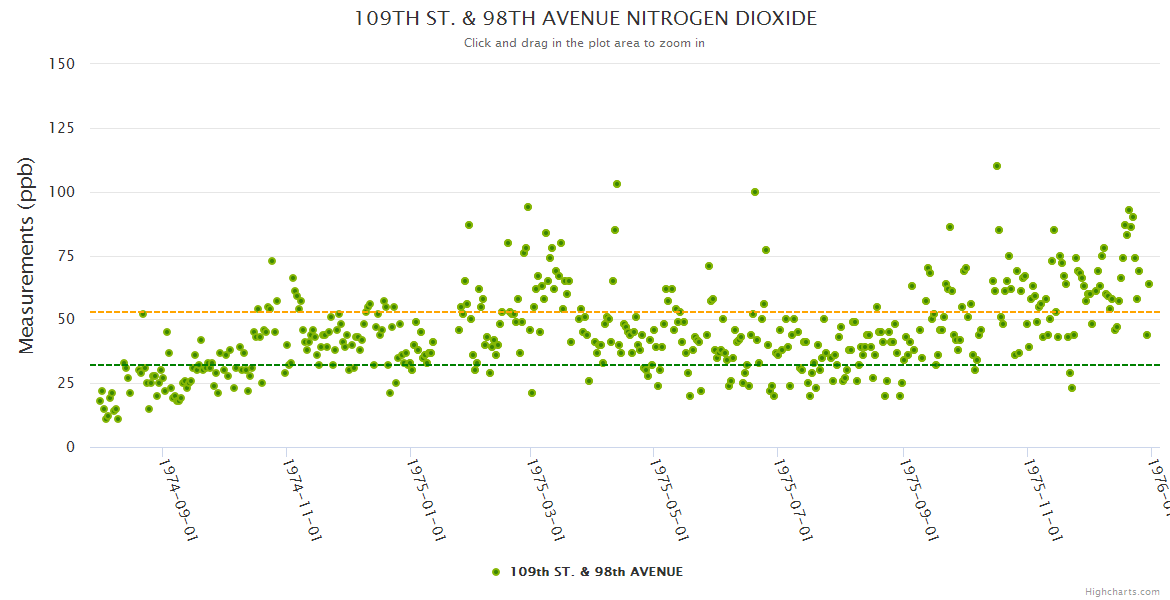Select the 87 ppb point in early 1975
This screenshot has height=600, width=1170.
click(x=469, y=225)
